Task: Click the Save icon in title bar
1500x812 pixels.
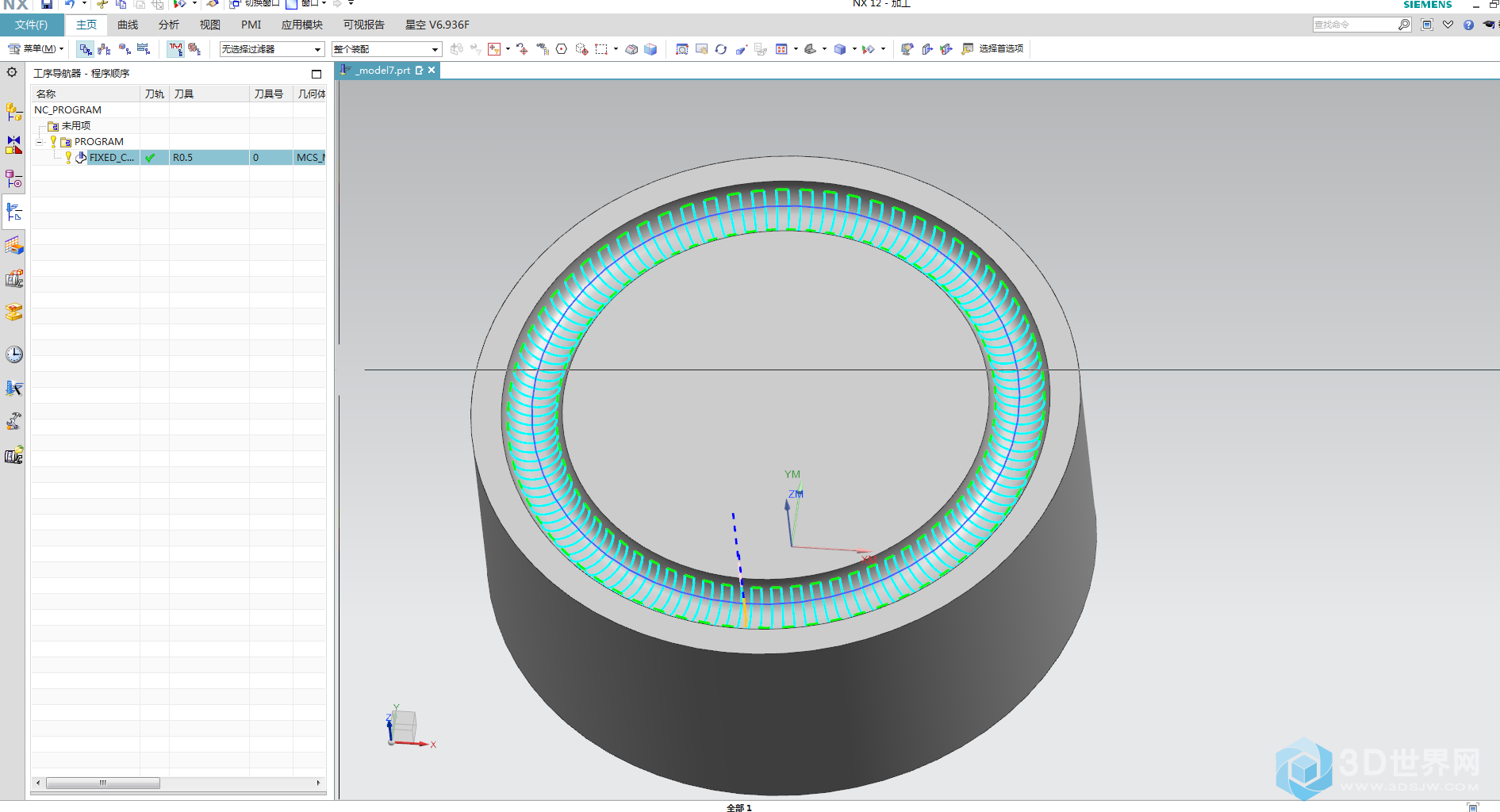Action: coord(47,4)
